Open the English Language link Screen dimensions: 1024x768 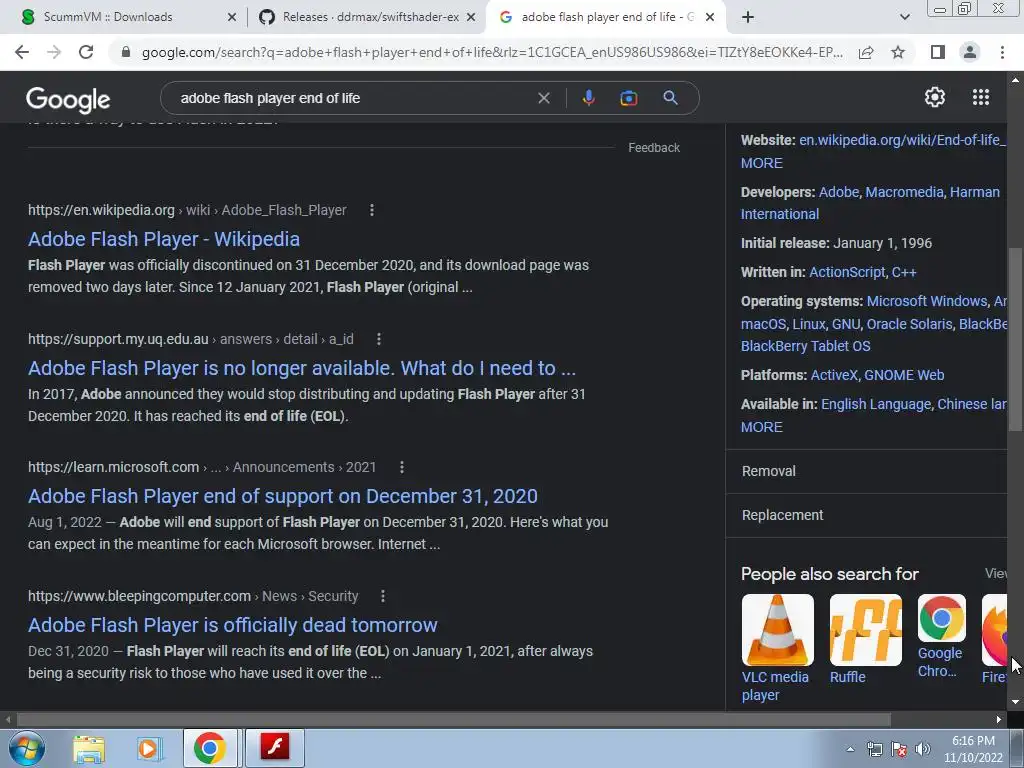(x=876, y=404)
